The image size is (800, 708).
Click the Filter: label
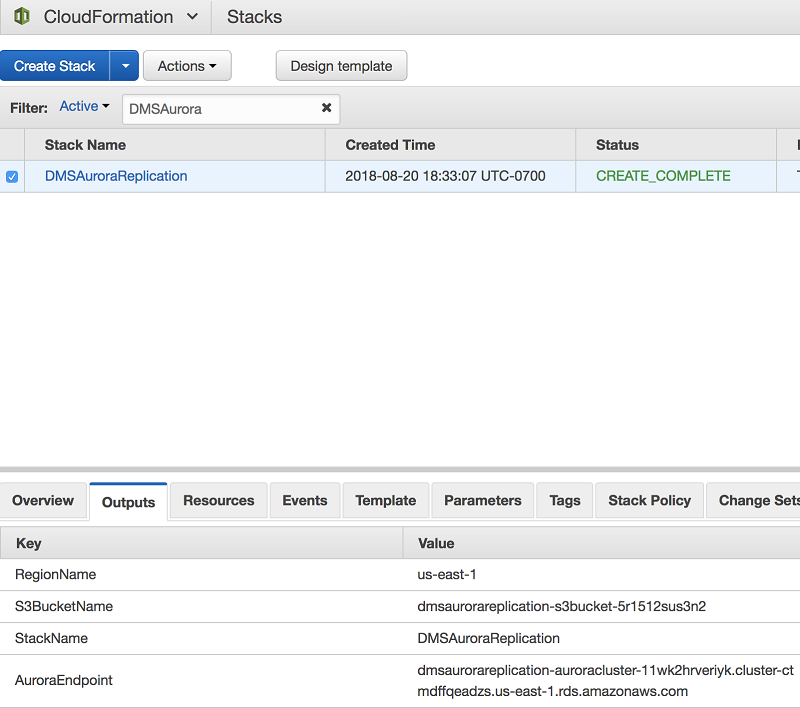coord(29,108)
